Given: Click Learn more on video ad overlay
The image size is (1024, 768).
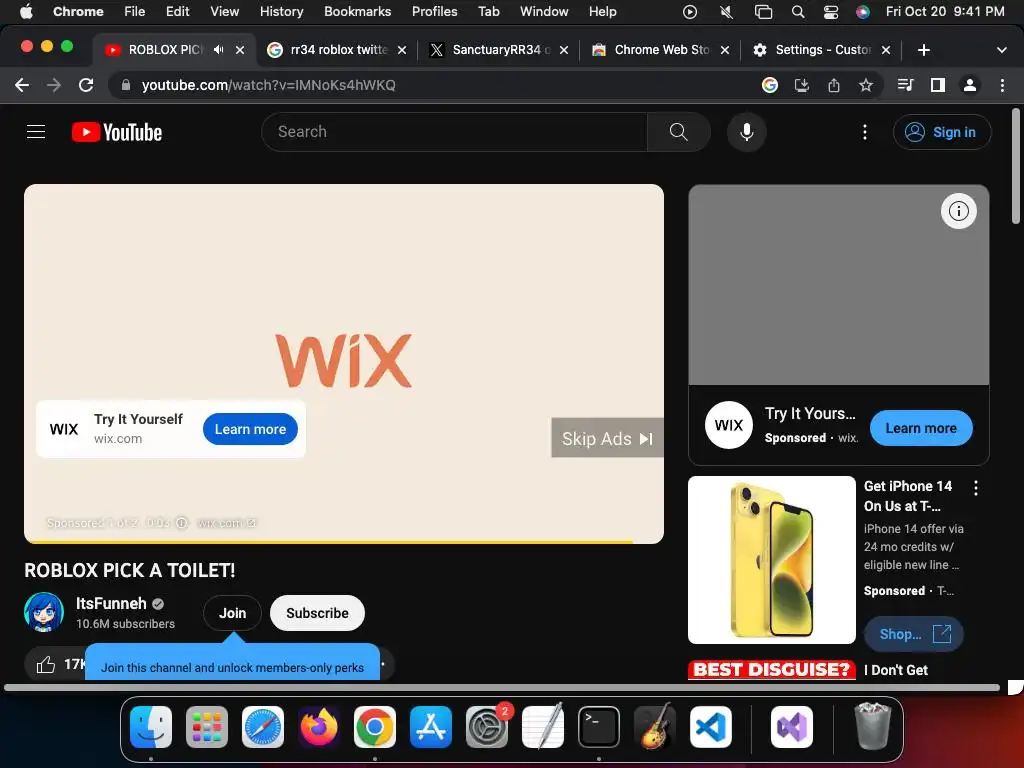Looking at the screenshot, I should (x=250, y=429).
